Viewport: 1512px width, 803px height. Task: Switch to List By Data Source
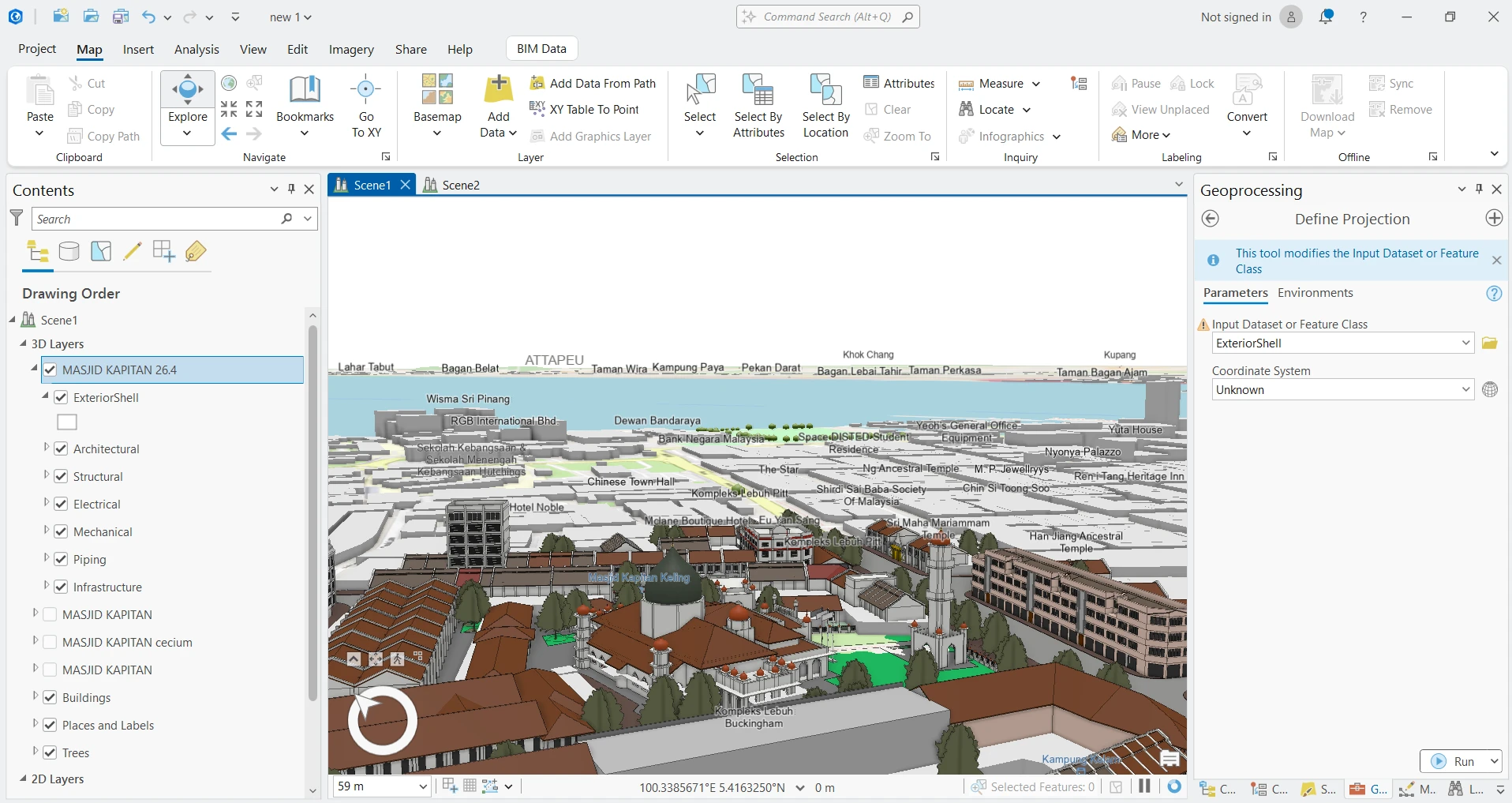coord(69,252)
